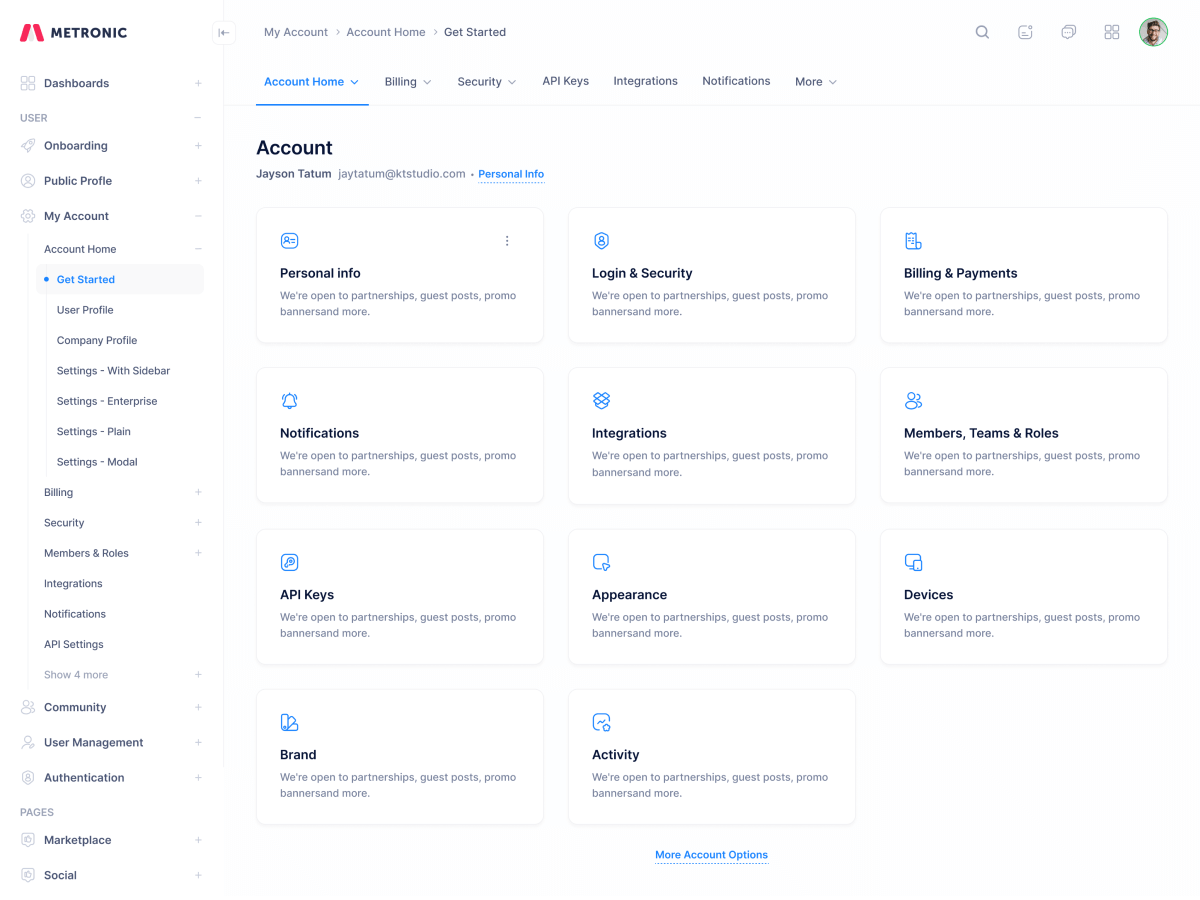
Task: Open the three-dot menu on Personal info card
Action: click(507, 241)
